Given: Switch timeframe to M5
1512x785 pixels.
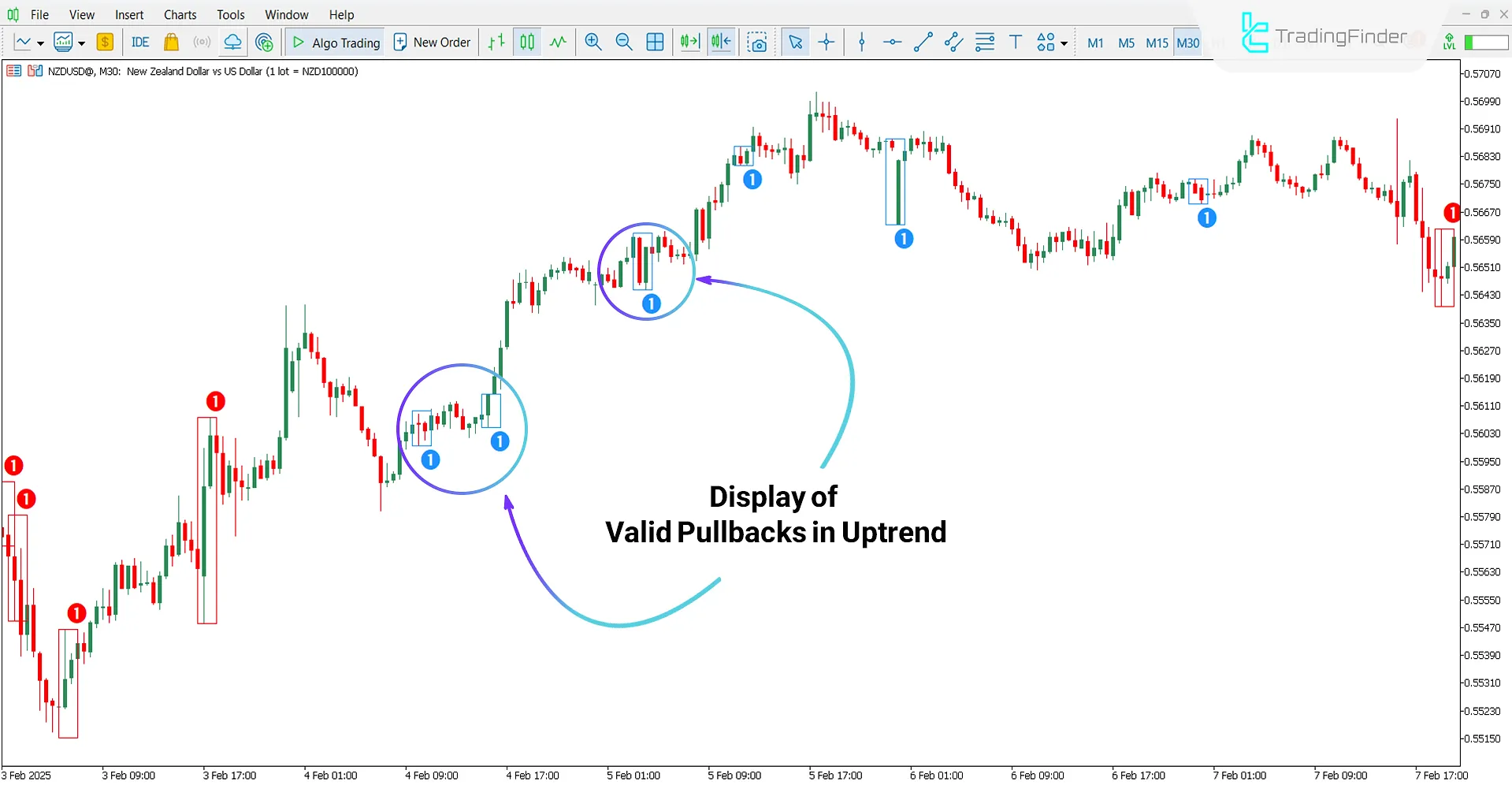Looking at the screenshot, I should [1126, 43].
